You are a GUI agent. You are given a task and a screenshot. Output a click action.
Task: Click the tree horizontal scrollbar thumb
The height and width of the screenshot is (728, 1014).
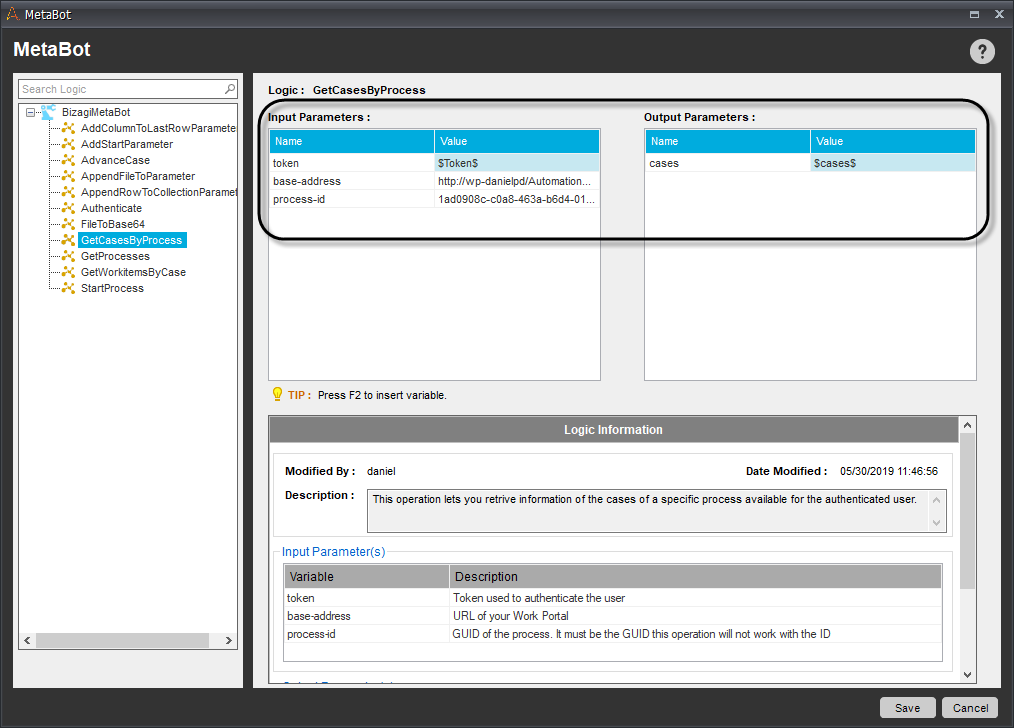122,640
